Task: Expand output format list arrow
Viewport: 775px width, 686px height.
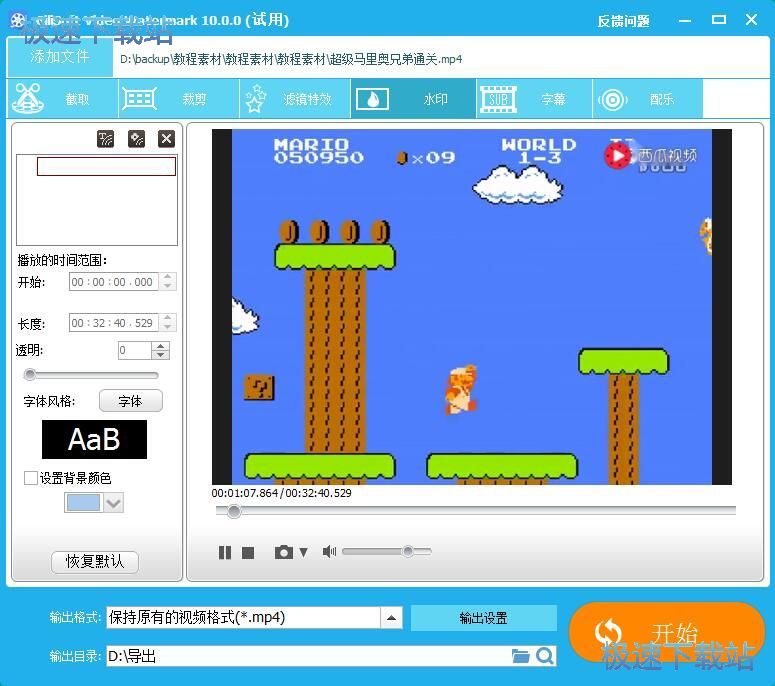Action: (391, 618)
